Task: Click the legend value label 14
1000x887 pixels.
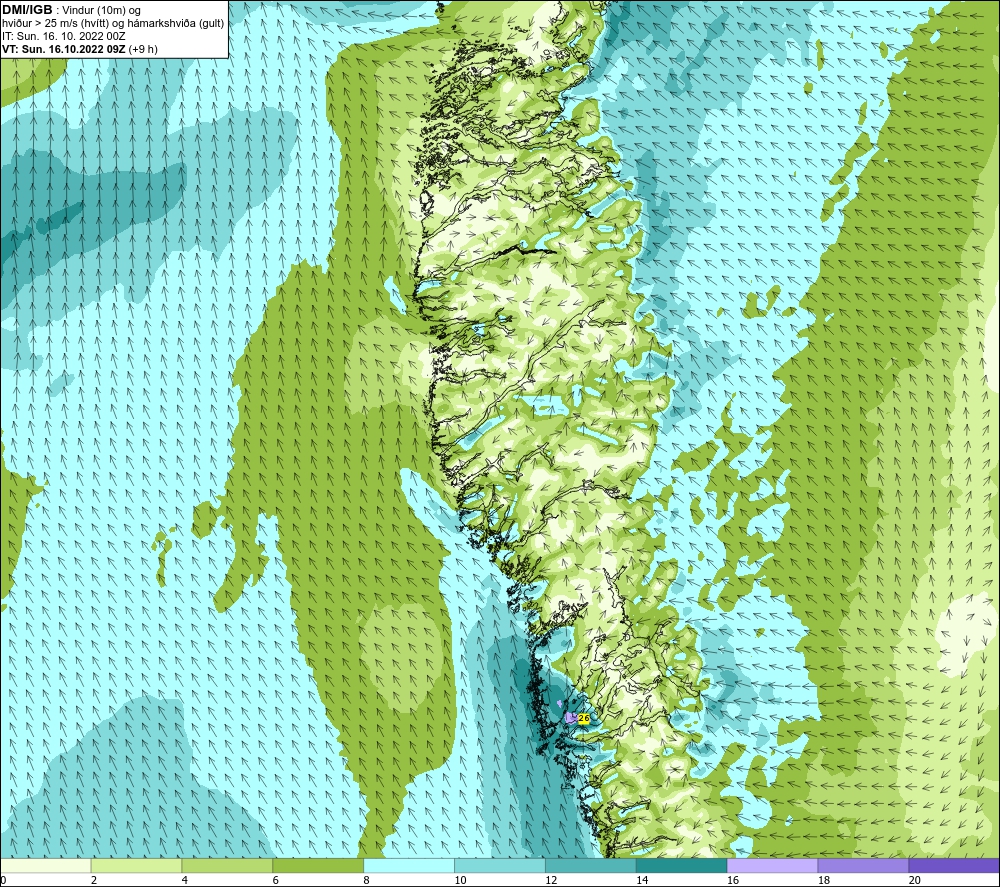Action: pyautogui.click(x=642, y=881)
